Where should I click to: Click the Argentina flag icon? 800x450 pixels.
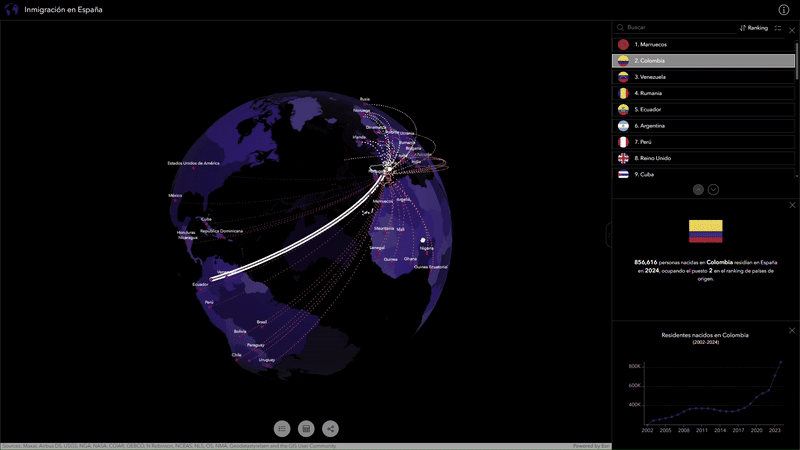623,126
